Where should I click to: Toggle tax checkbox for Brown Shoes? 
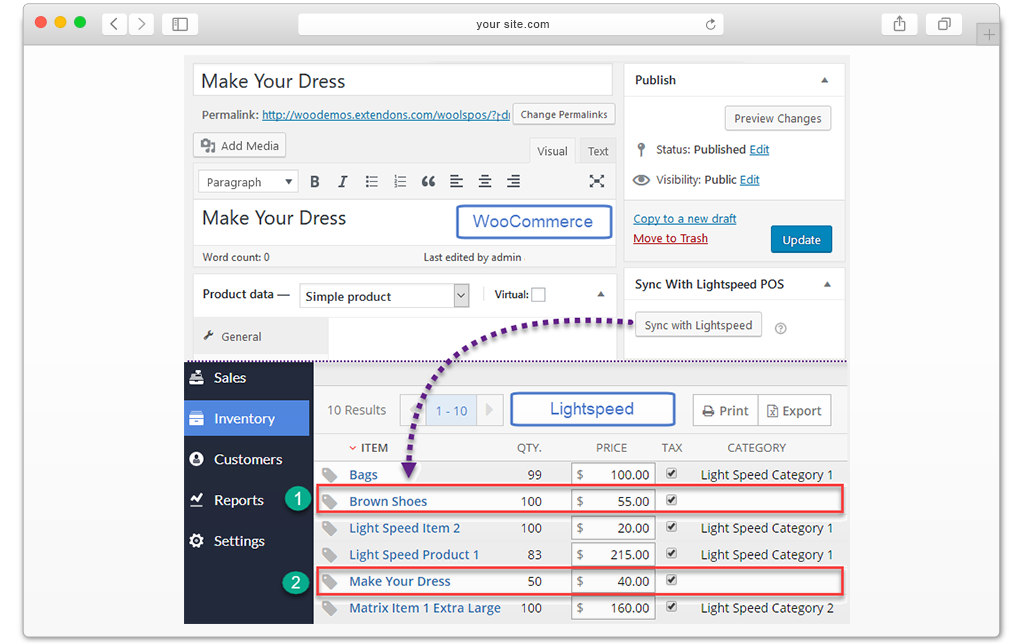coord(671,500)
